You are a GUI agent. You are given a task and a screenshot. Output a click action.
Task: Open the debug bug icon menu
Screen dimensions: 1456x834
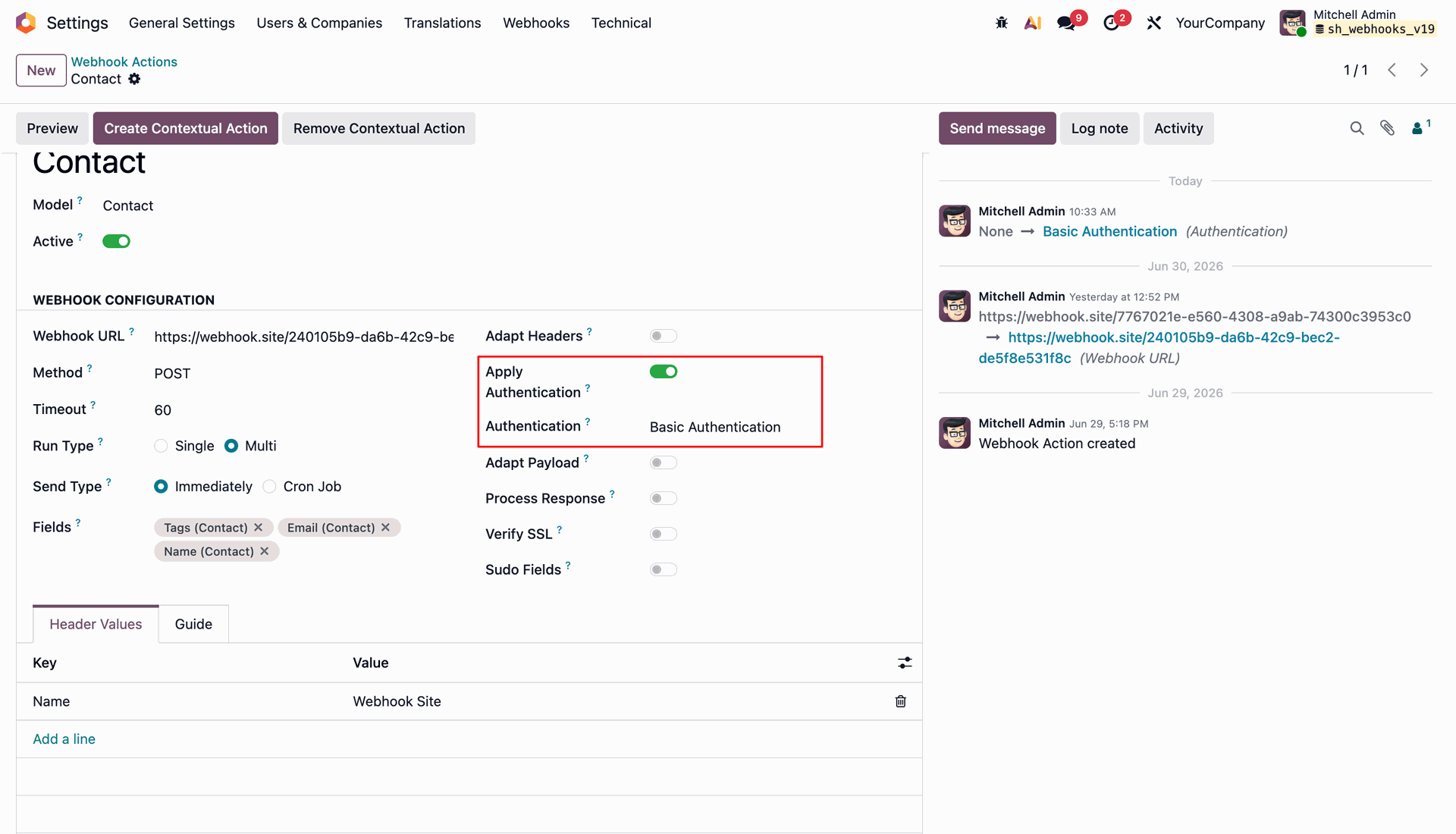(x=1002, y=23)
